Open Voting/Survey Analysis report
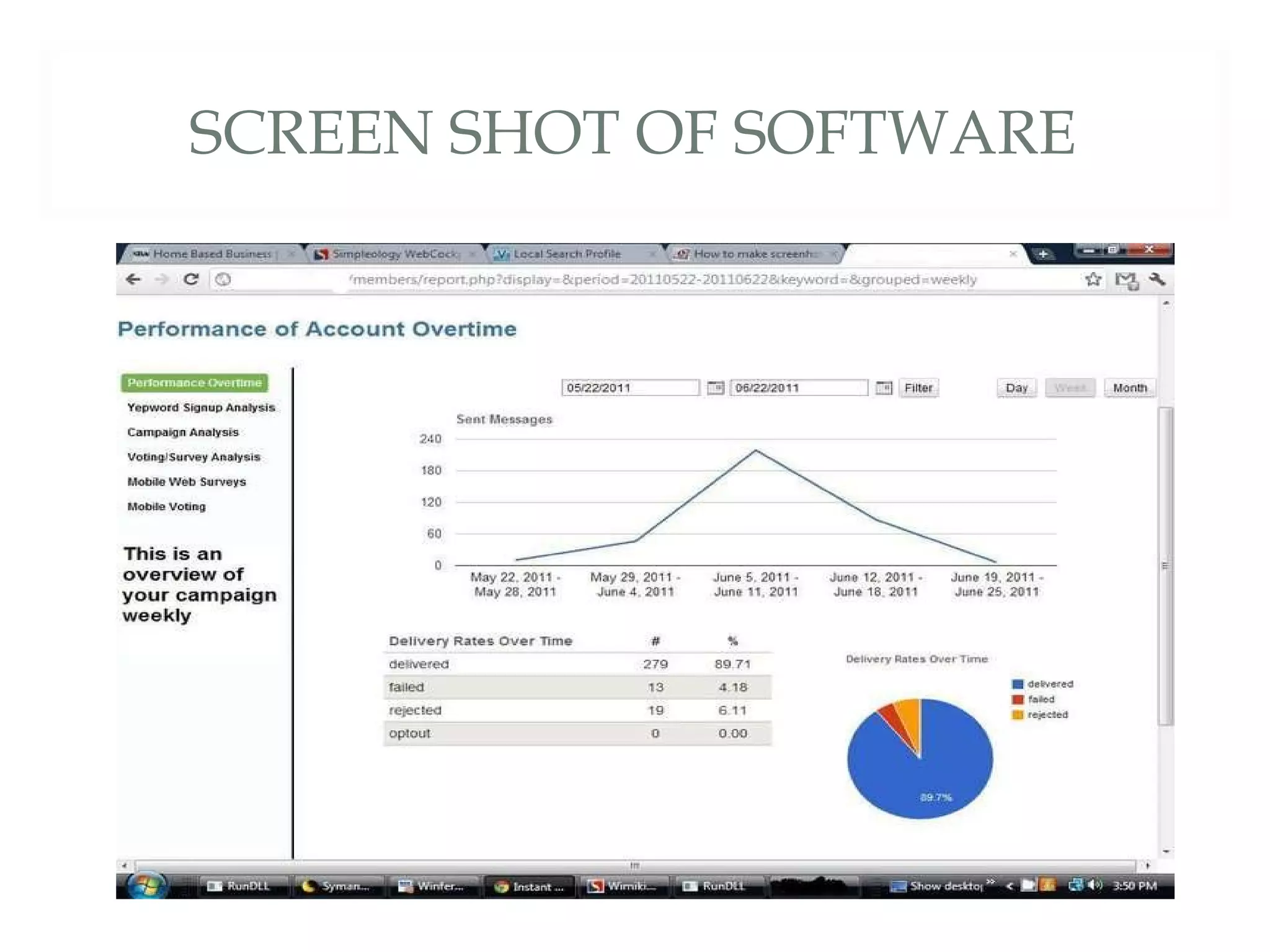Screen dimensions: 1270x952 coord(193,457)
